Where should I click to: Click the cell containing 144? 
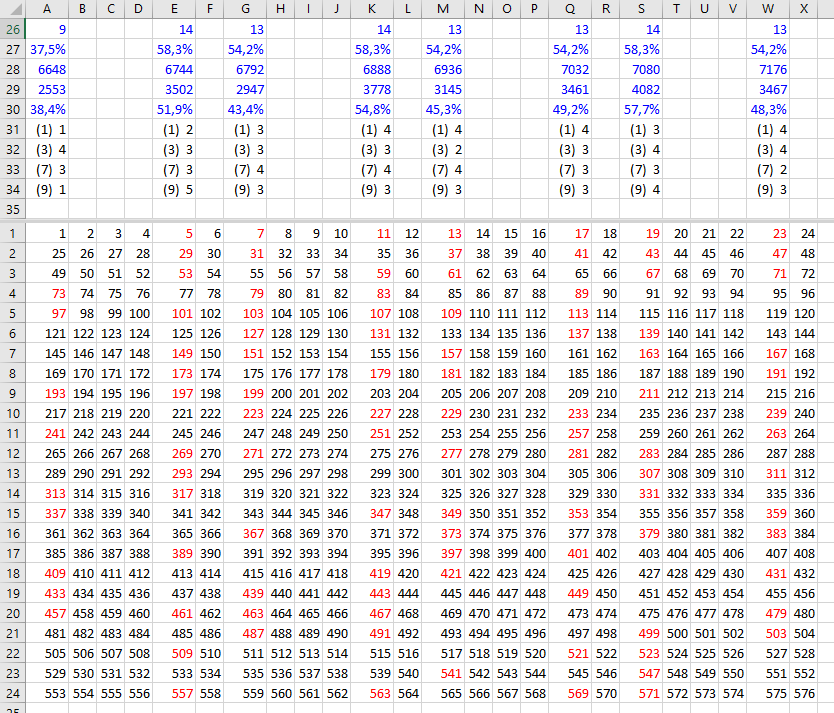tap(804, 333)
